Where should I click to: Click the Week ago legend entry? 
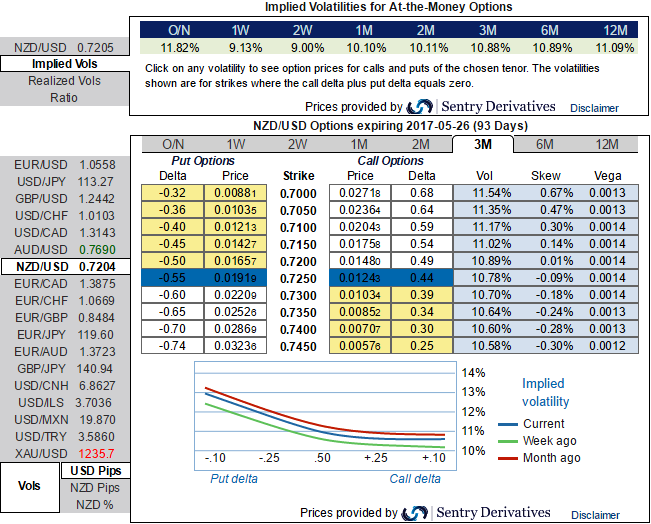tap(537, 441)
